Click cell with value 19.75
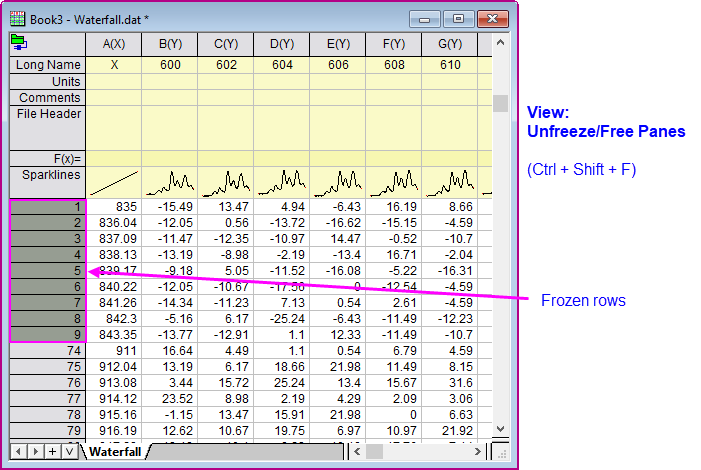 [282, 431]
